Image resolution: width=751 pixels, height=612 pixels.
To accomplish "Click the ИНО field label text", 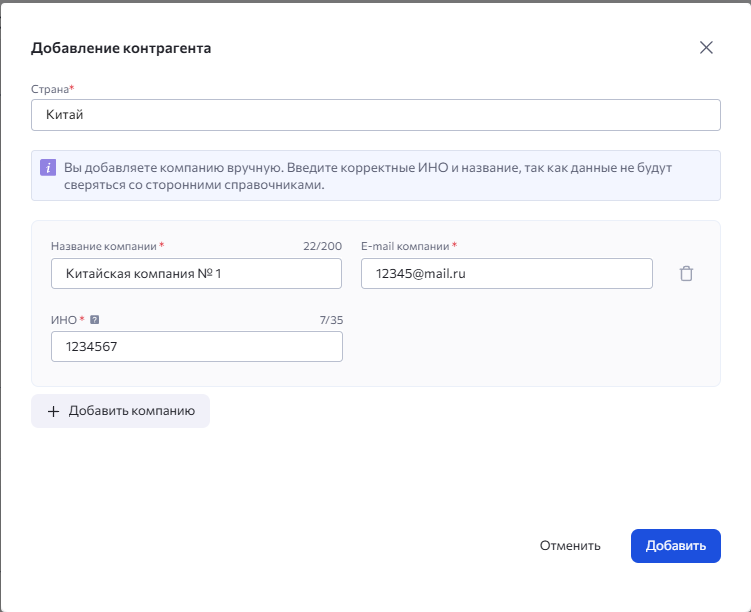I will [63, 320].
